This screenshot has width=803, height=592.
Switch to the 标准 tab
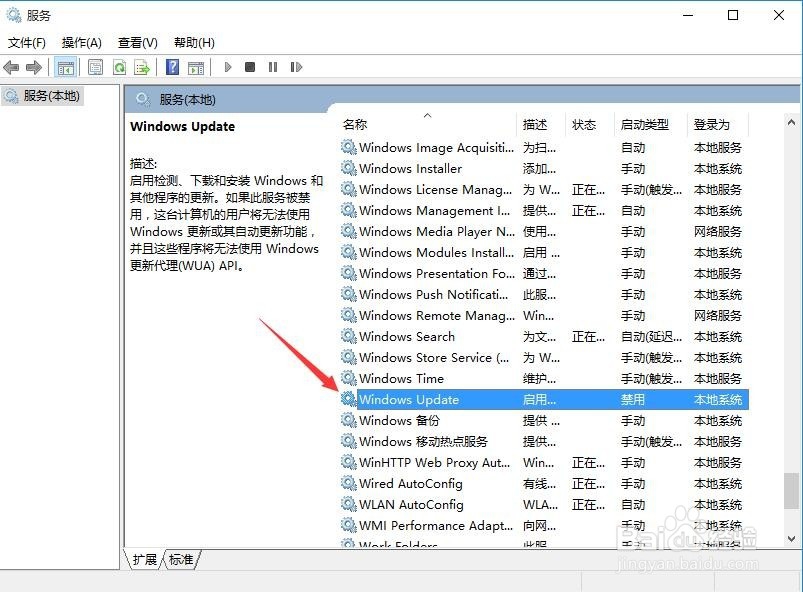pyautogui.click(x=181, y=559)
